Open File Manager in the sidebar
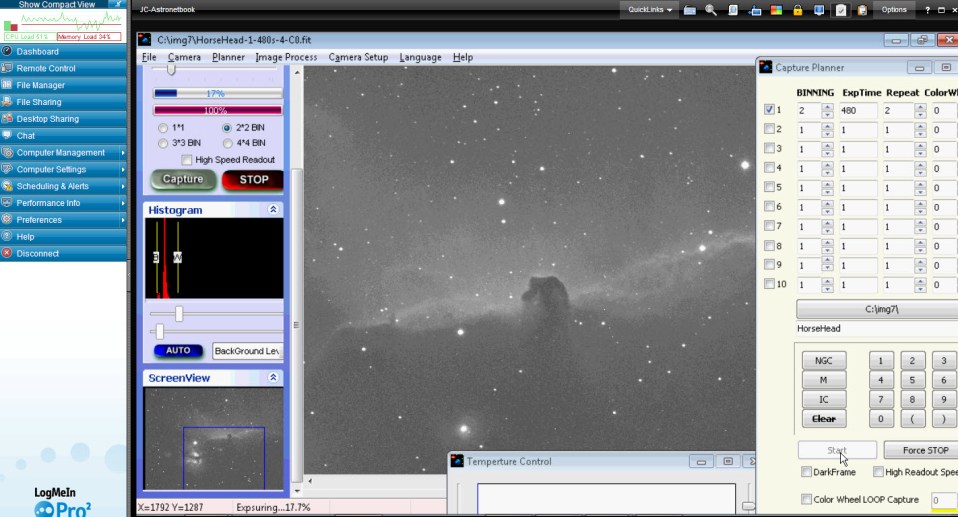This screenshot has width=958, height=517. (41, 85)
